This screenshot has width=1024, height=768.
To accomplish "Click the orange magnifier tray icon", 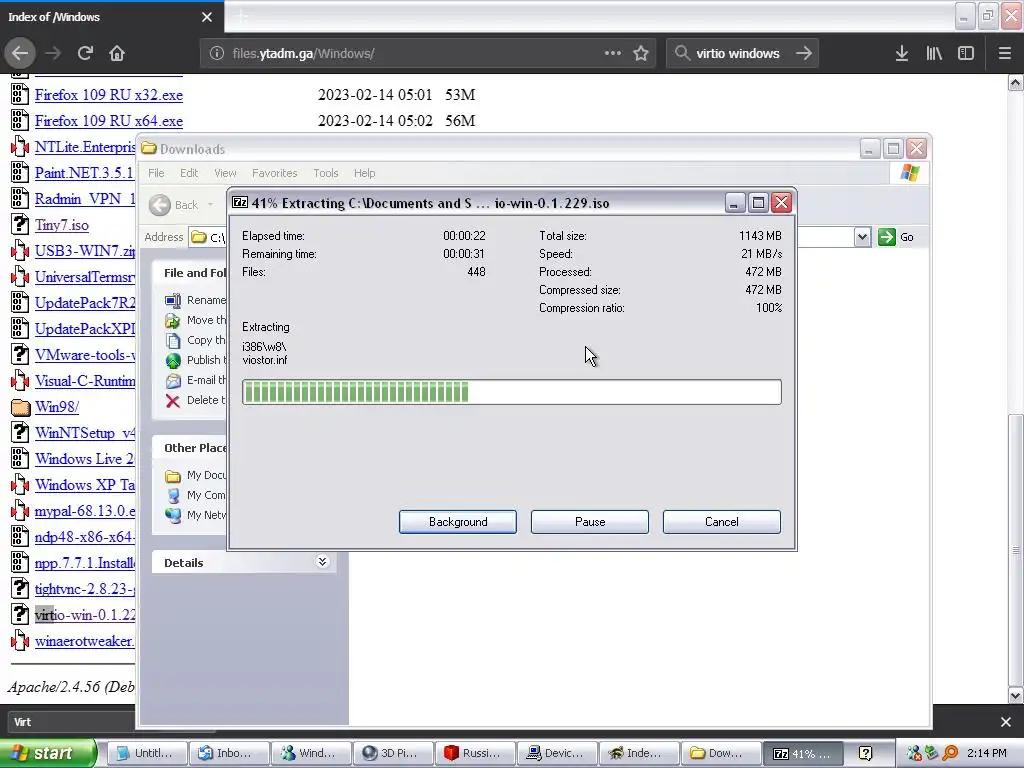I will pos(950,753).
